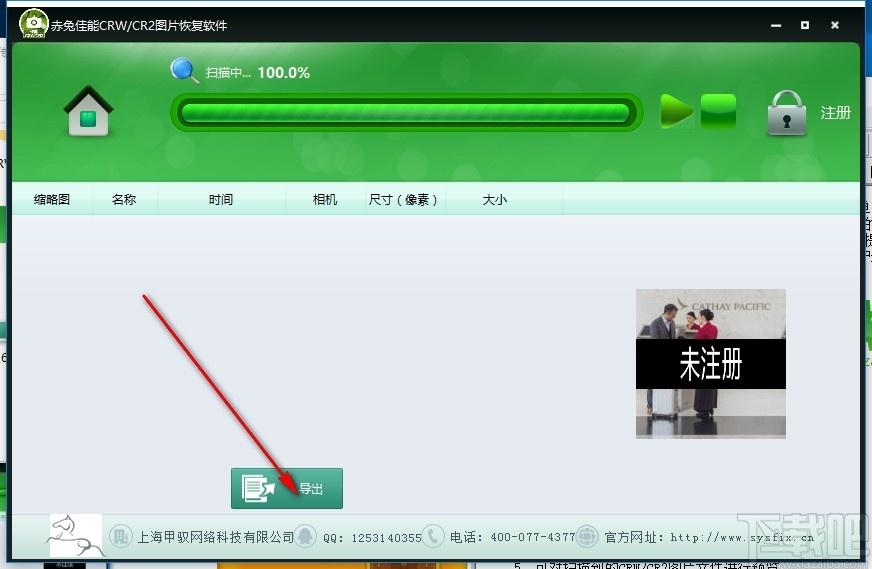Click the horse company logo
The image size is (872, 569).
[76, 536]
